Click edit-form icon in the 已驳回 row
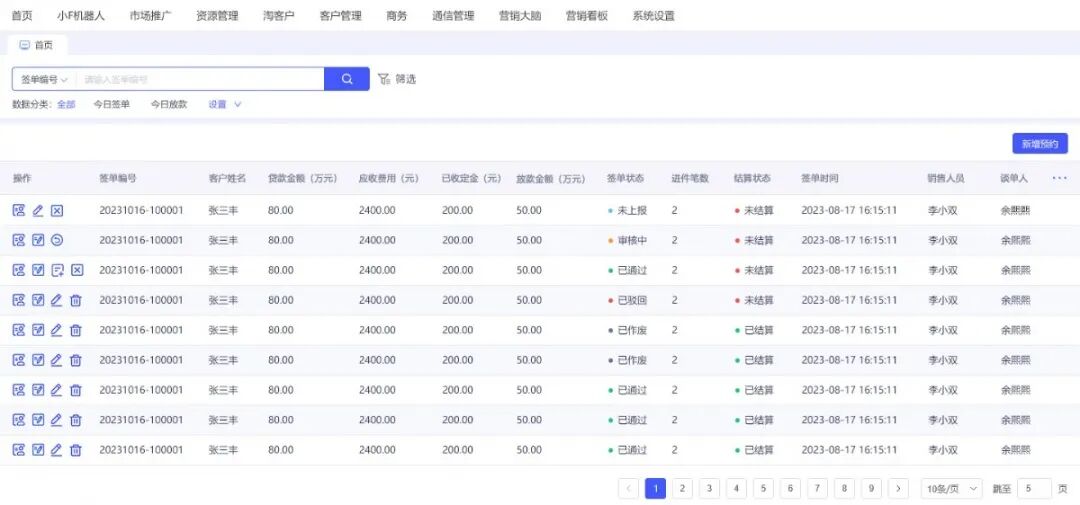 (38, 300)
